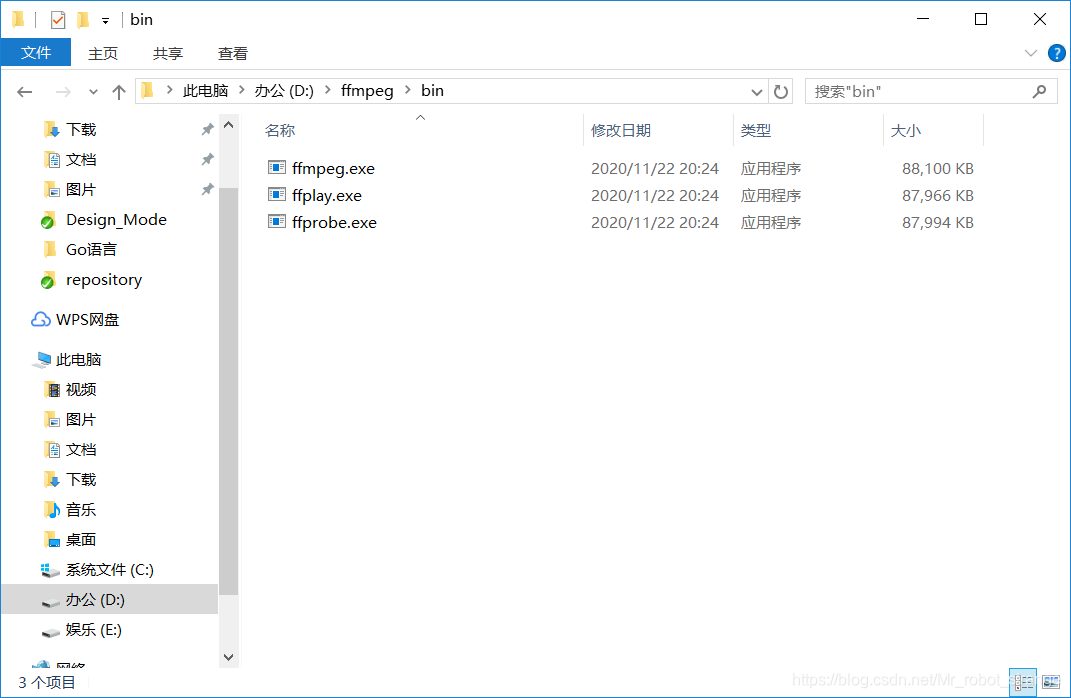Go up one folder level
This screenshot has height=698, width=1071.
pos(119,92)
